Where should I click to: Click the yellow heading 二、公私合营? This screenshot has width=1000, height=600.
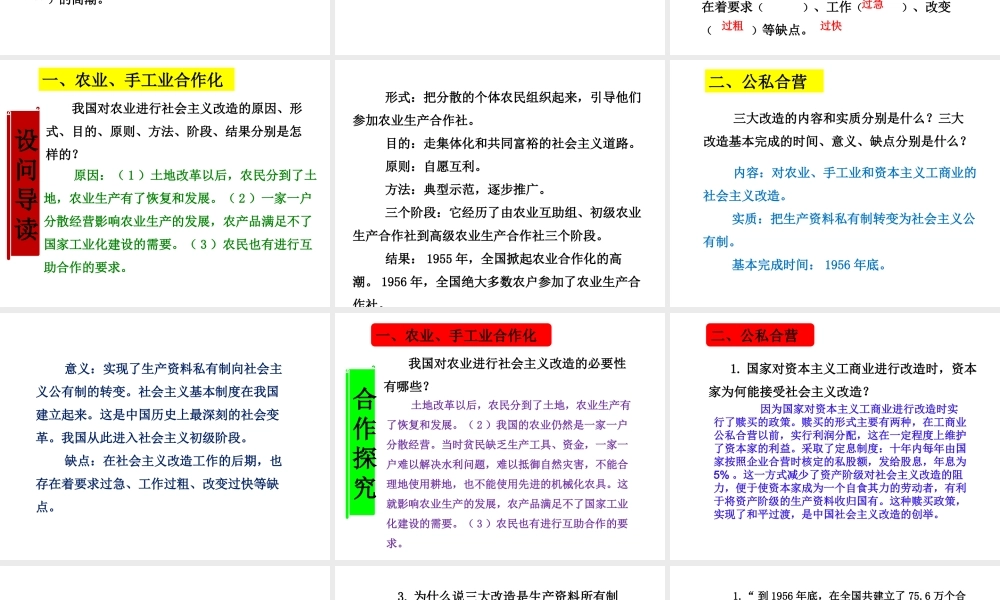[x=763, y=82]
